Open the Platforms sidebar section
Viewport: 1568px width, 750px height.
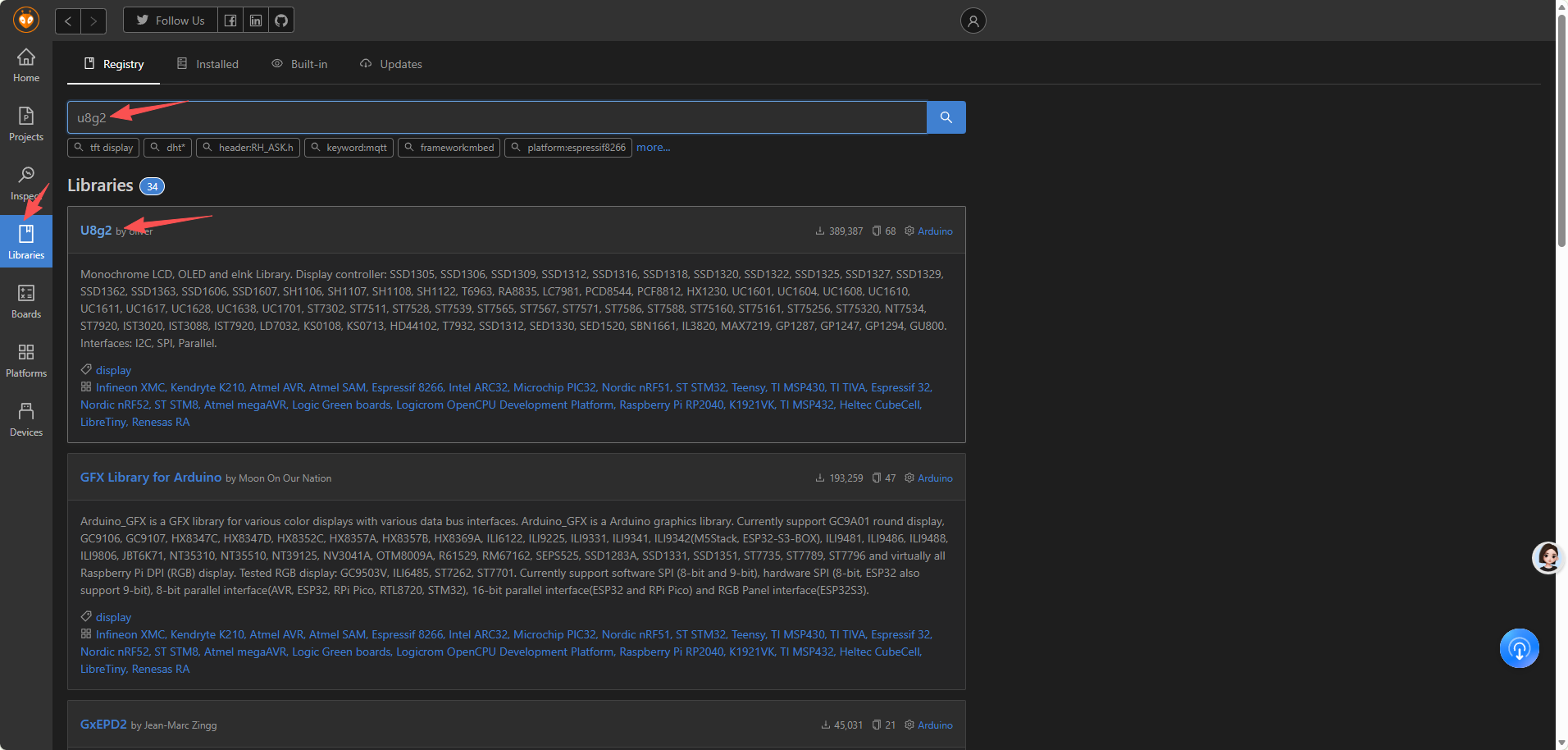pos(26,361)
